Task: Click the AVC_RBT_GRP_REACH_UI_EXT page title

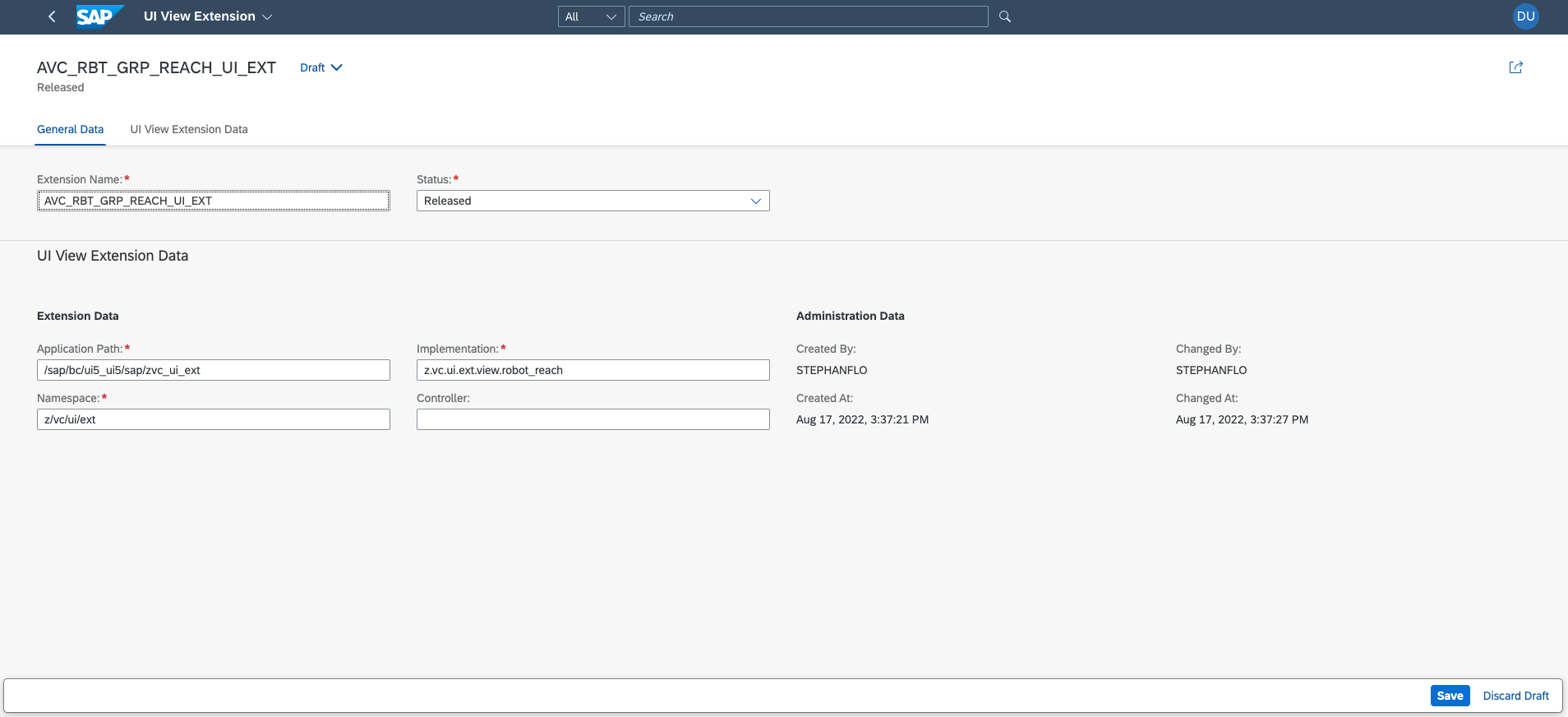Action: pos(156,67)
